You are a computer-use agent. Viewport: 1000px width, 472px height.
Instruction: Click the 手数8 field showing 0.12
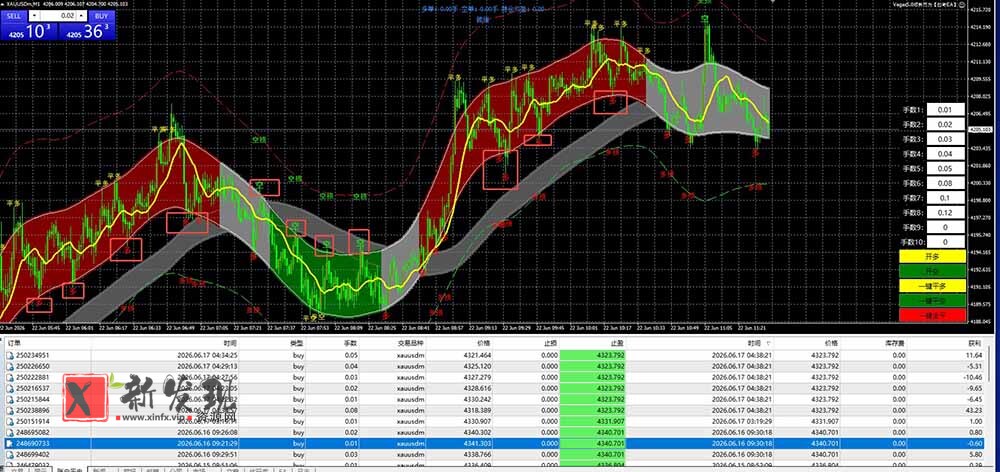pyautogui.click(x=946, y=212)
